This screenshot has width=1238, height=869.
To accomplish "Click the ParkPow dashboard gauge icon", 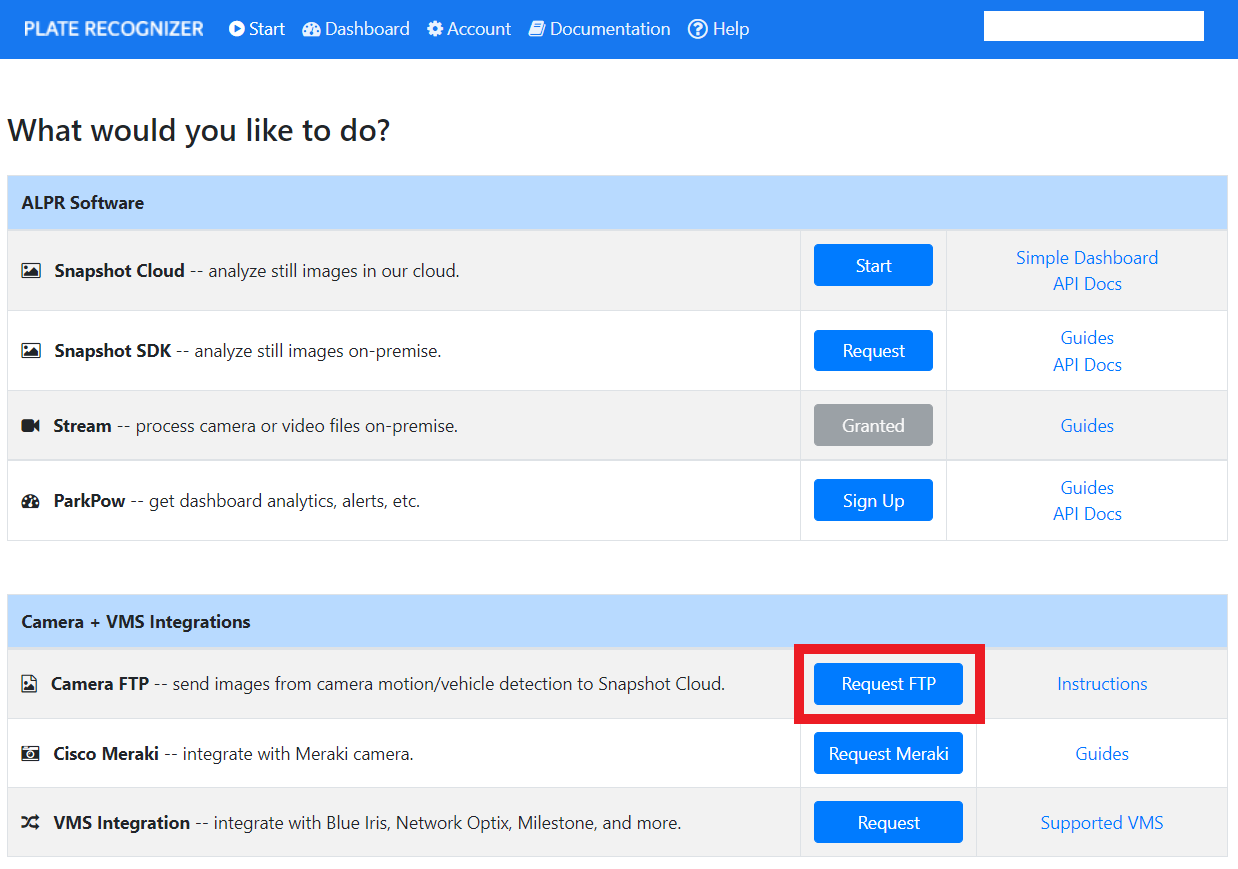I will 31,501.
